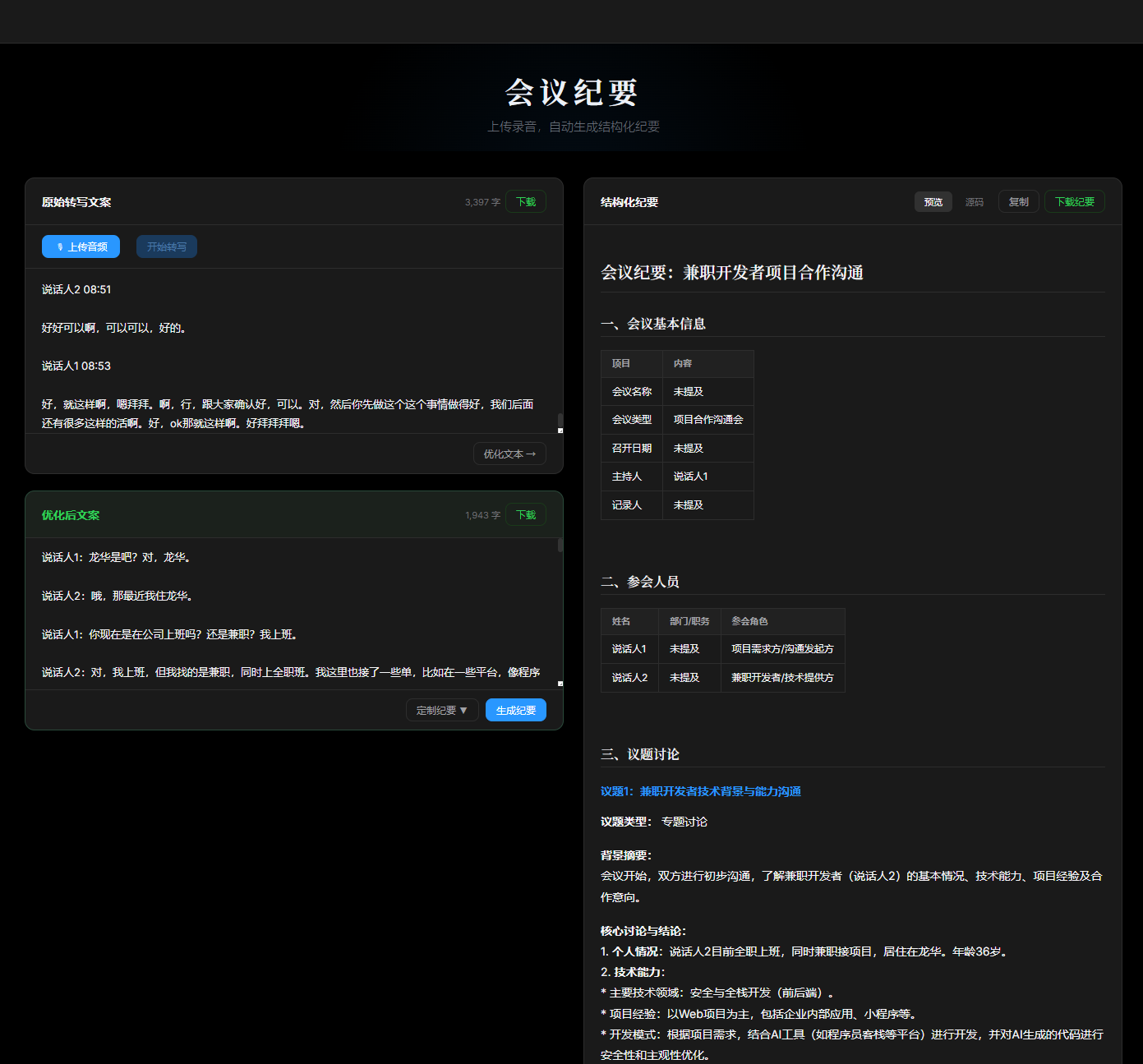Switch to the 源码 source code tab

975,201
